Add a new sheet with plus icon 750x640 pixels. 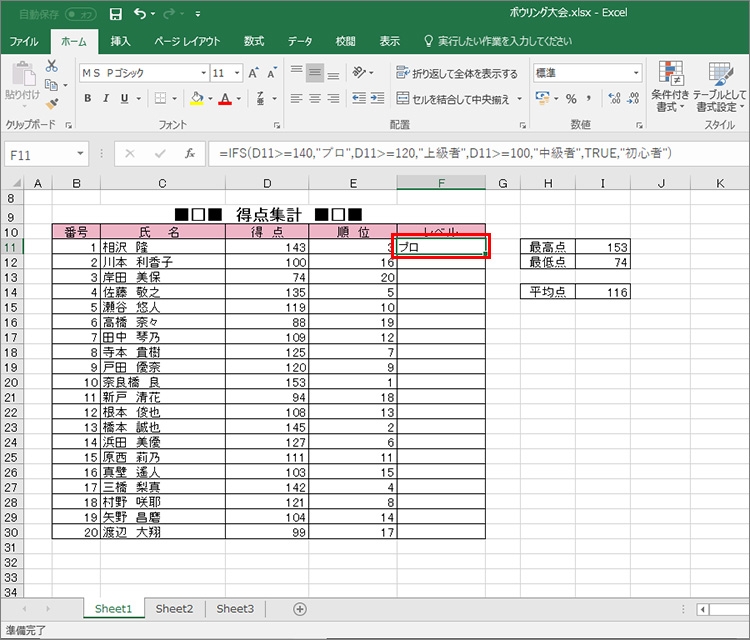coord(300,608)
